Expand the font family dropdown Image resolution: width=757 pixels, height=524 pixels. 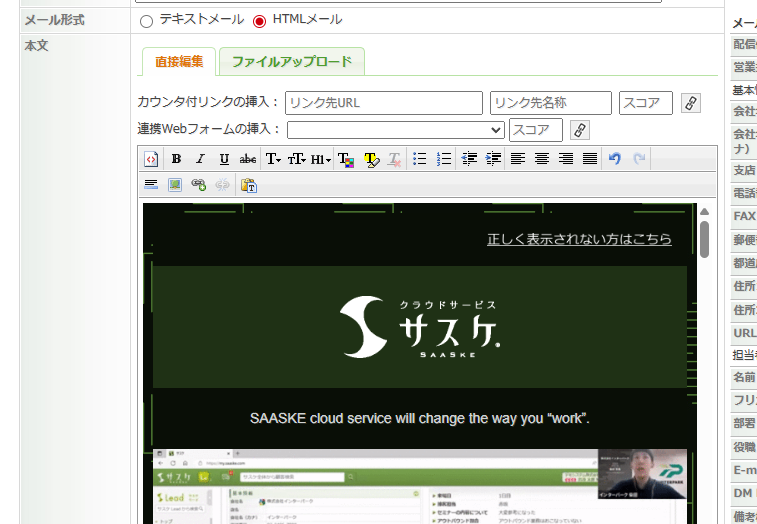coord(273,159)
